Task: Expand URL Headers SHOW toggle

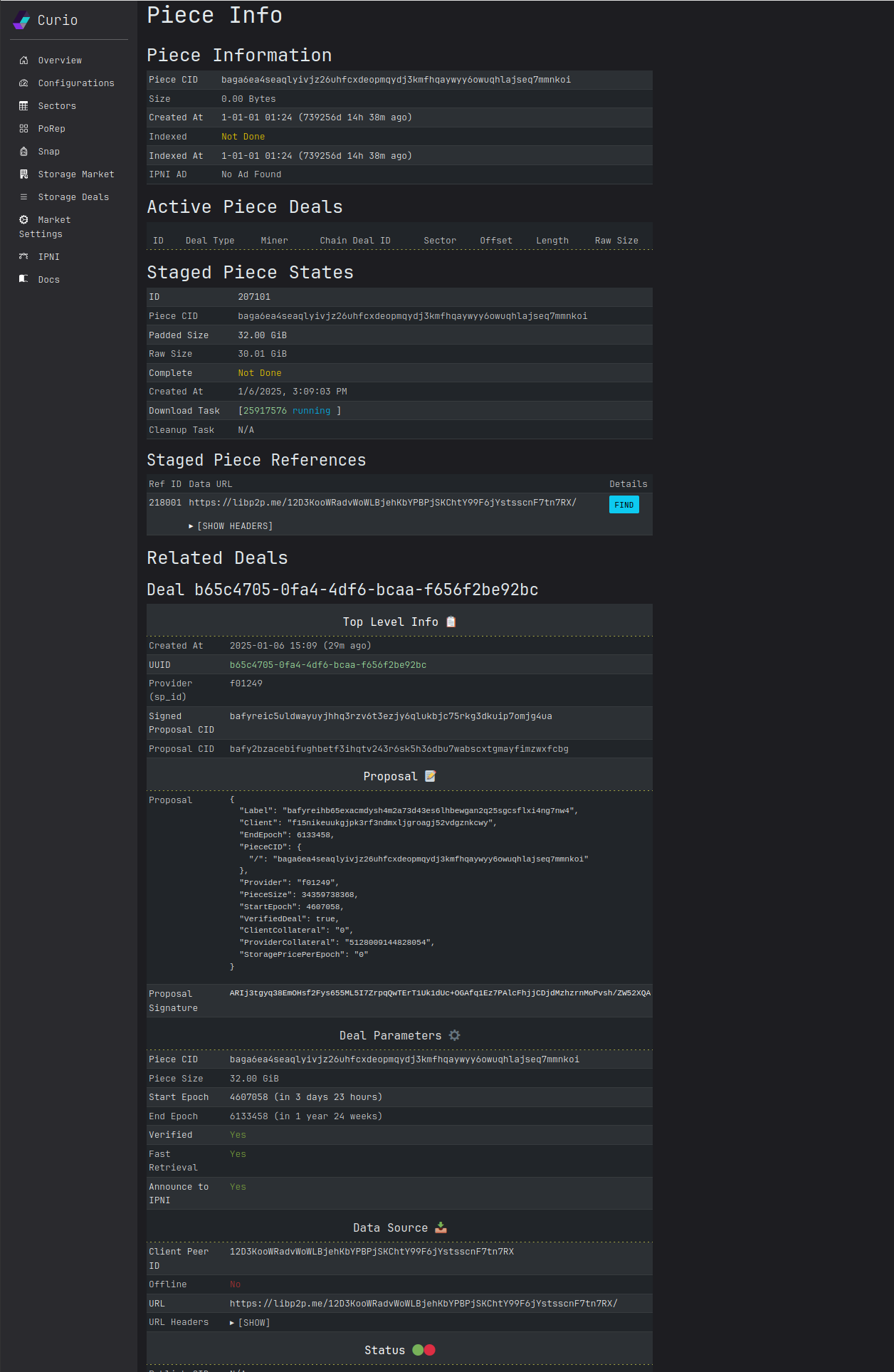Action: click(x=250, y=1323)
